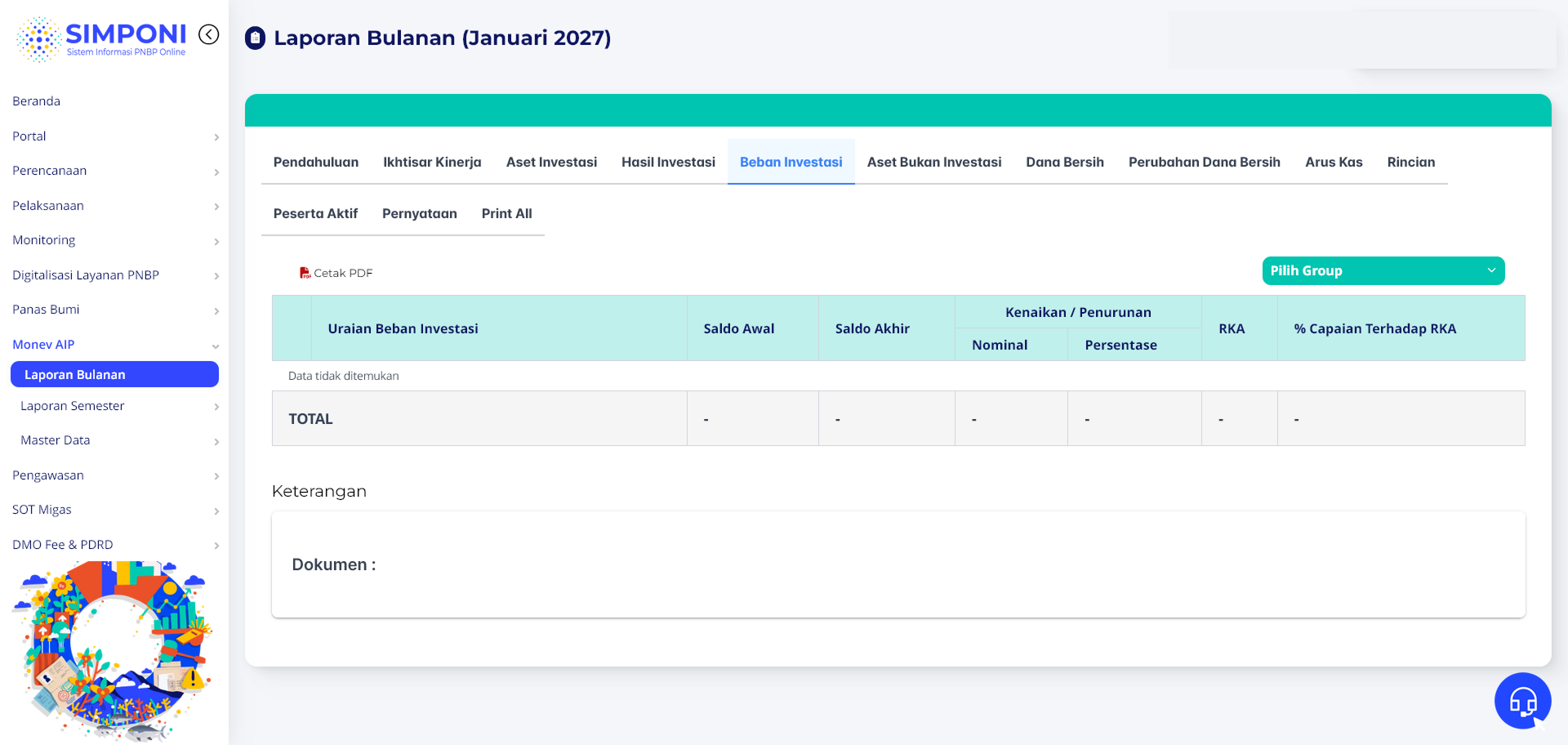
Task: Open the Perubahan Dana Bersih tab
Action: point(1205,162)
